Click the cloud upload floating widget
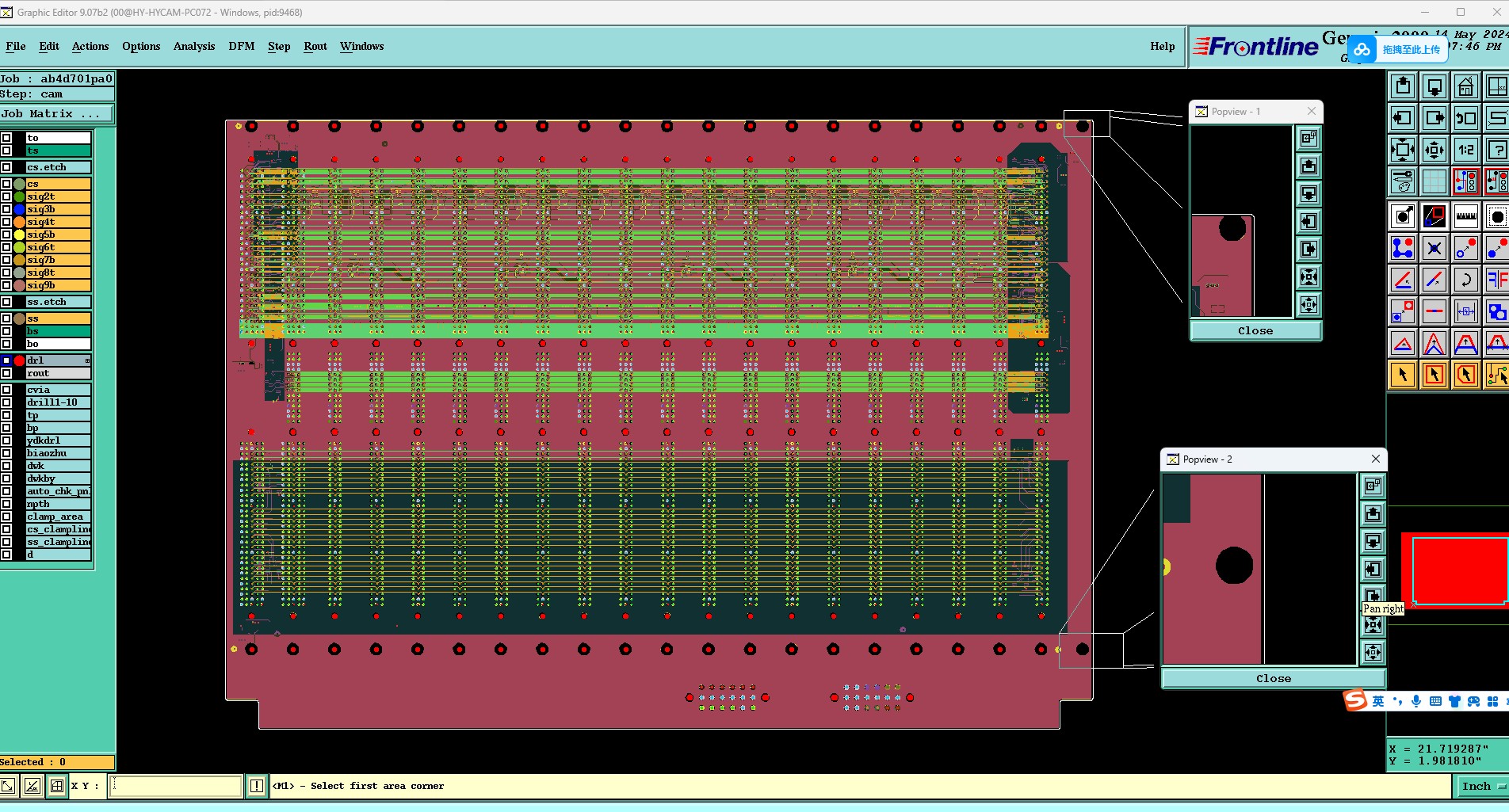This screenshot has width=1509, height=812. pos(1398,49)
